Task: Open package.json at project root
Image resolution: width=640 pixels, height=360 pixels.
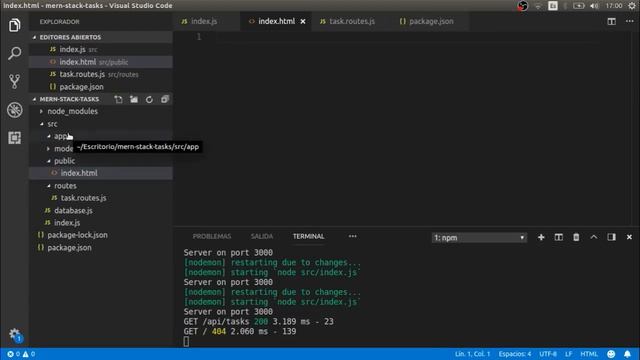Action: 100,248
